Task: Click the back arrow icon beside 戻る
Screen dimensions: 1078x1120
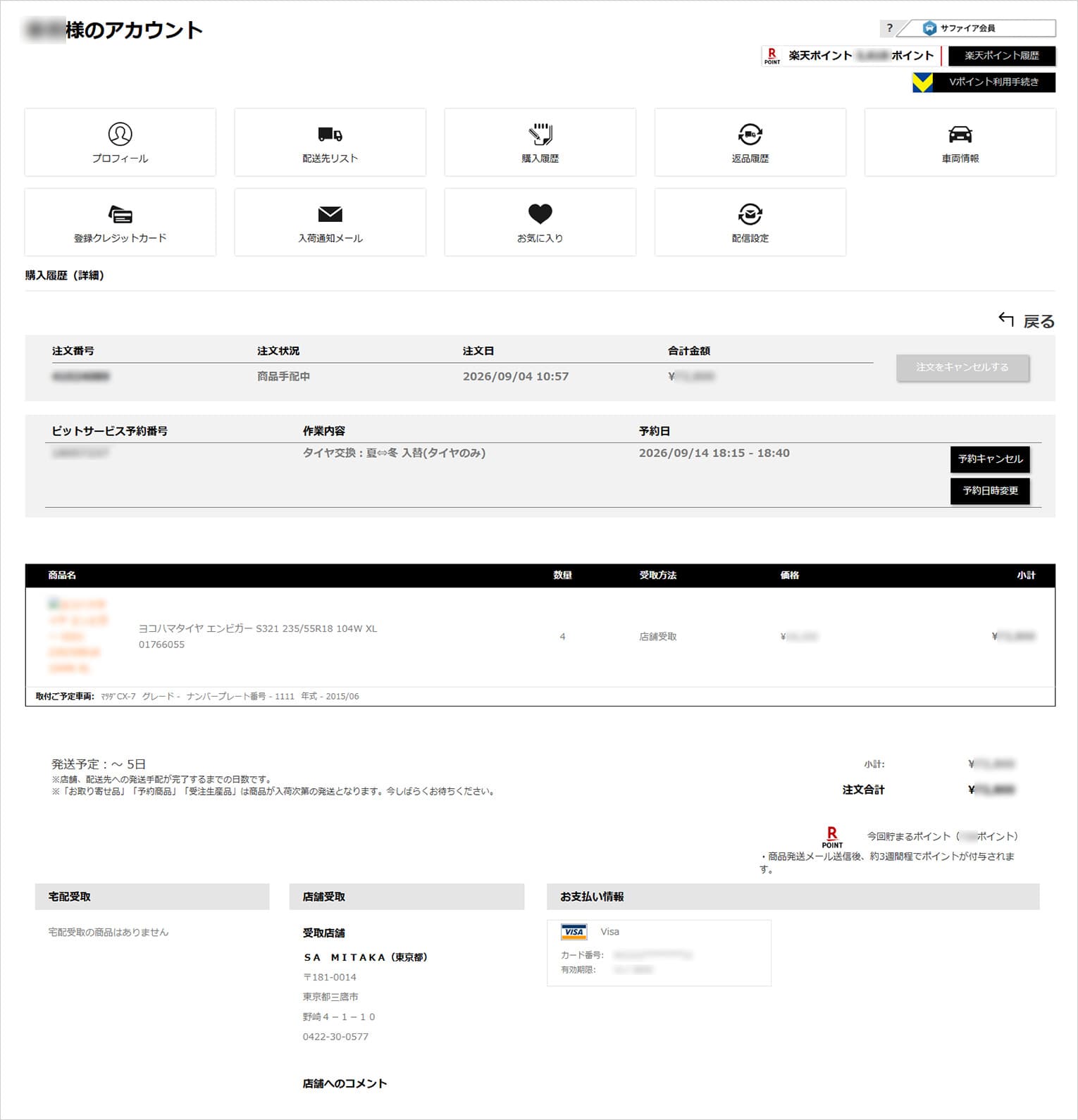Action: (x=1006, y=320)
